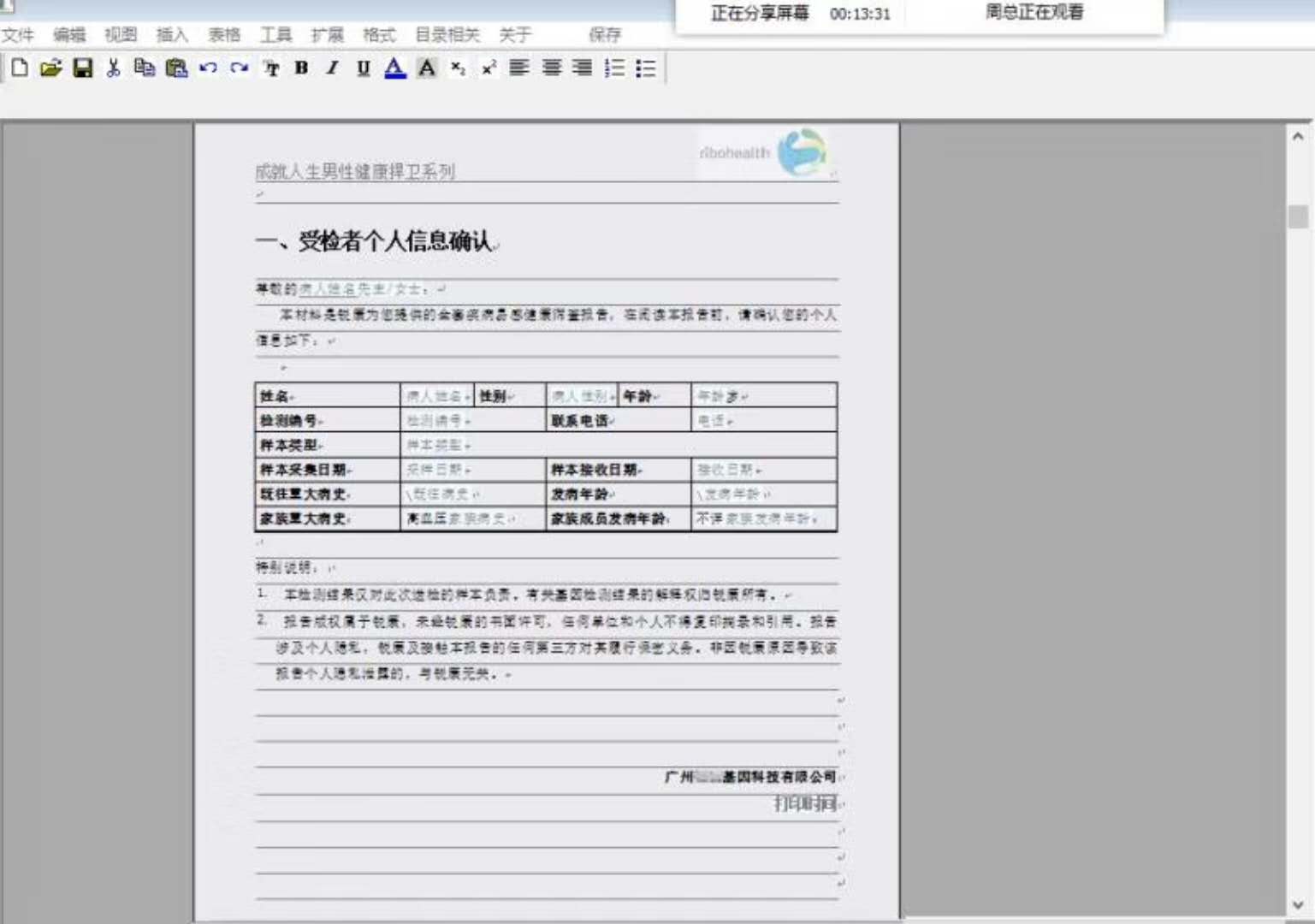Screen dimensions: 1315x924
Task: Open the 文件 menu
Action: pyautogui.click(x=17, y=35)
